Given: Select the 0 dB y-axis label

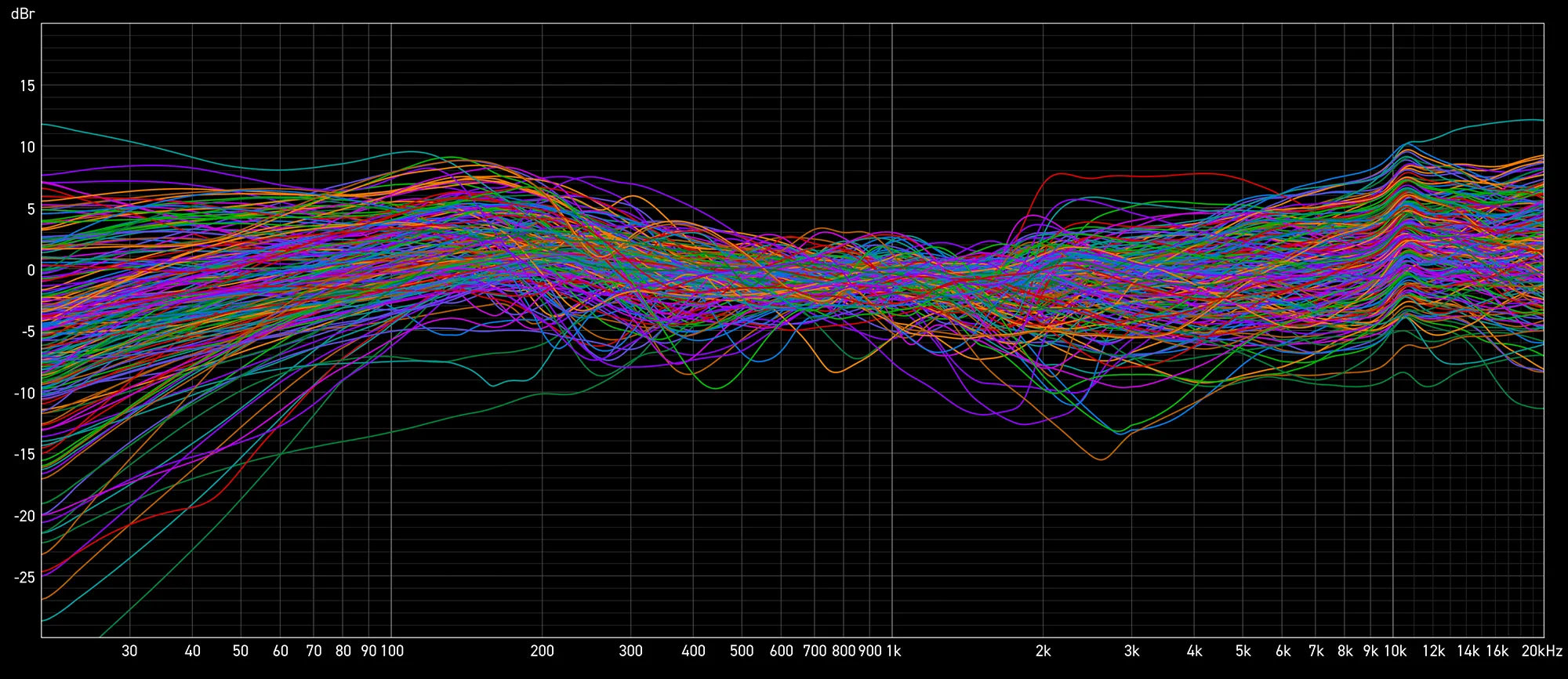Looking at the screenshot, I should click(31, 271).
